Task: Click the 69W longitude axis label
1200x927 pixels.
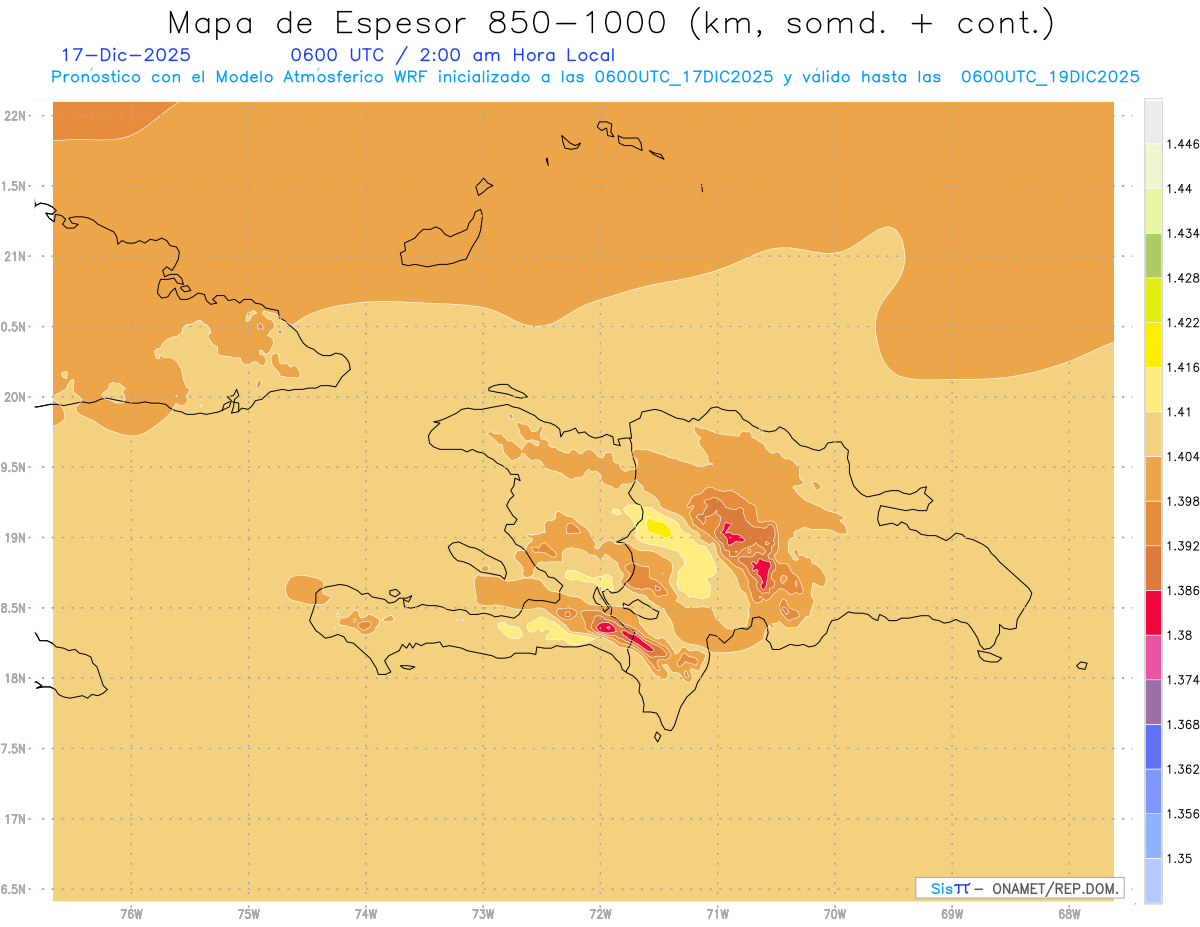Action: point(952,914)
